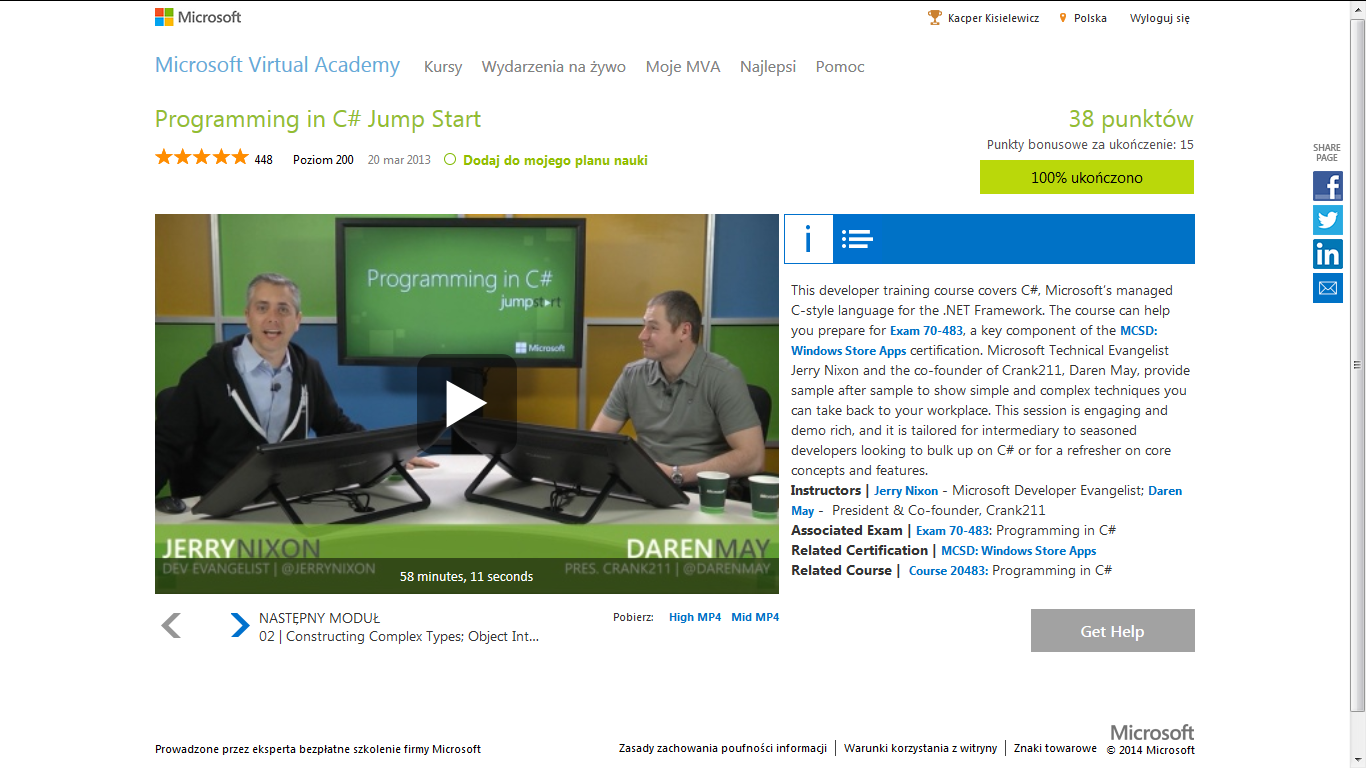Toggle 'Dodaj do mojego planu nauki' radio
Screen dimensions: 1366x768
tap(450, 159)
